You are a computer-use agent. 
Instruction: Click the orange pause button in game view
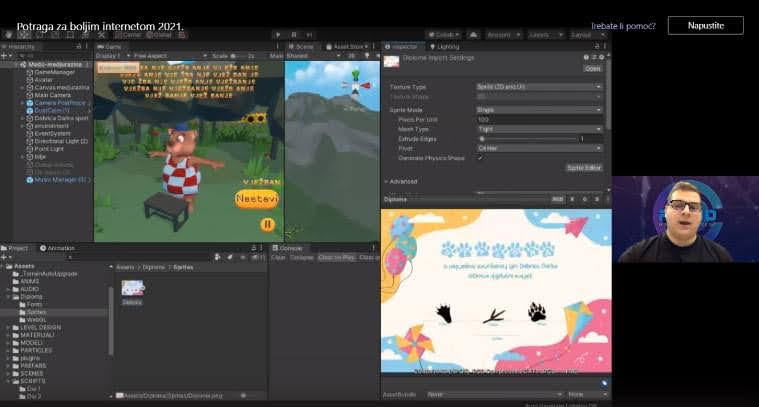[267, 225]
